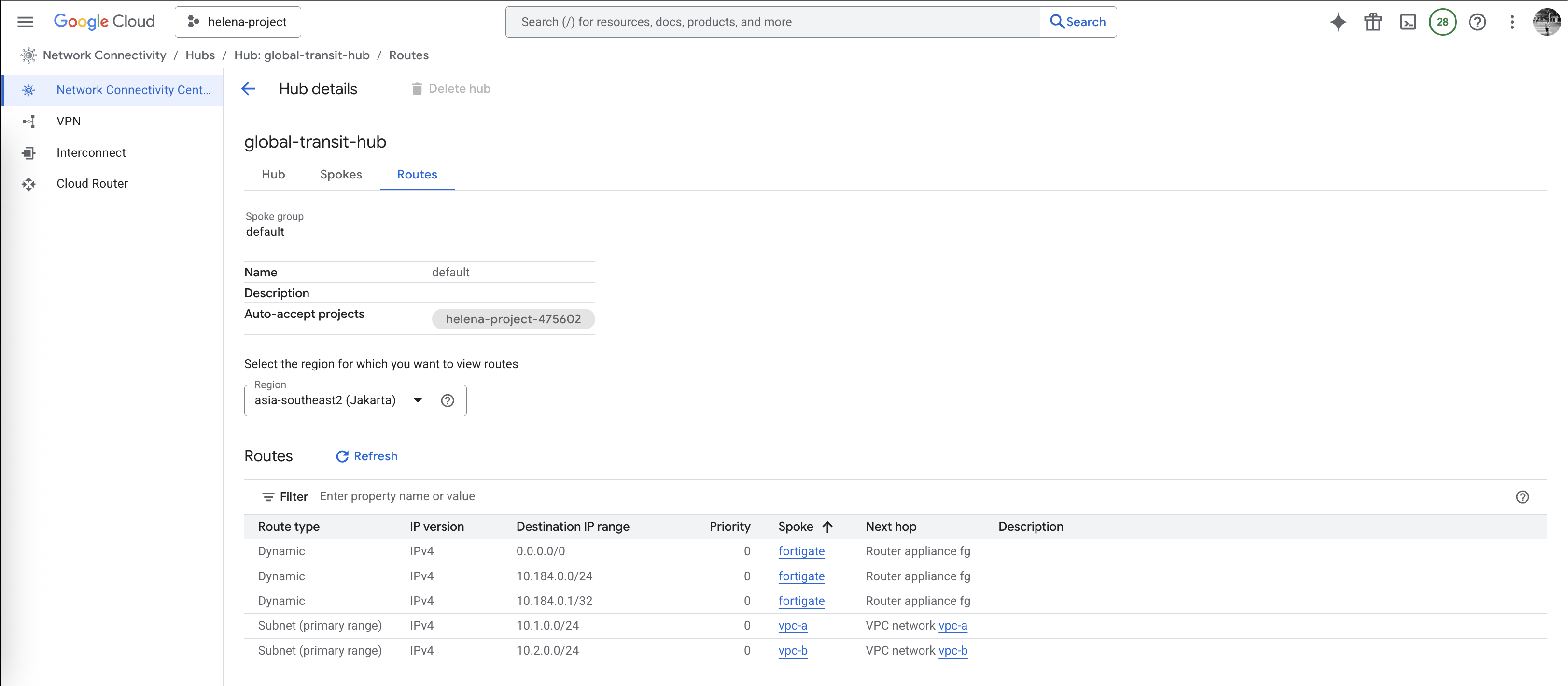
Task: Open the gift free trial icon
Action: 1372,22
